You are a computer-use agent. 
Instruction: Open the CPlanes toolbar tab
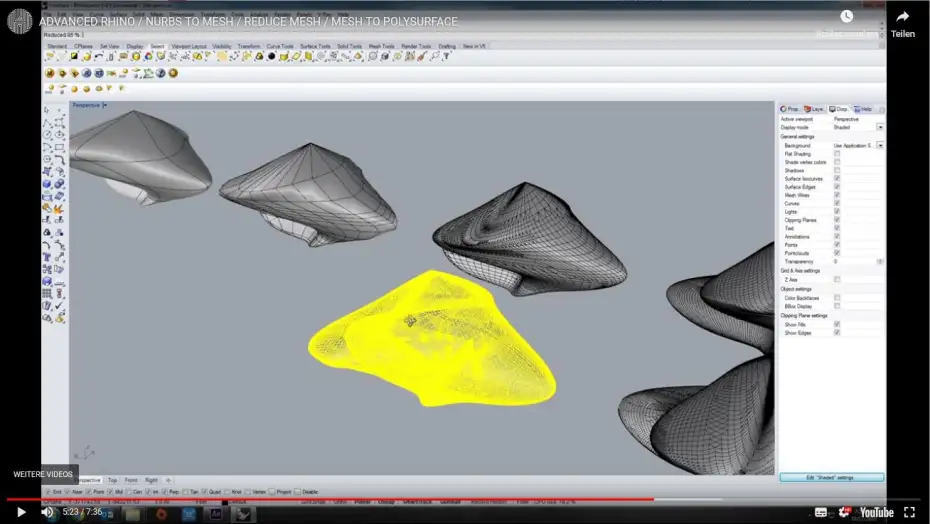pyautogui.click(x=84, y=46)
